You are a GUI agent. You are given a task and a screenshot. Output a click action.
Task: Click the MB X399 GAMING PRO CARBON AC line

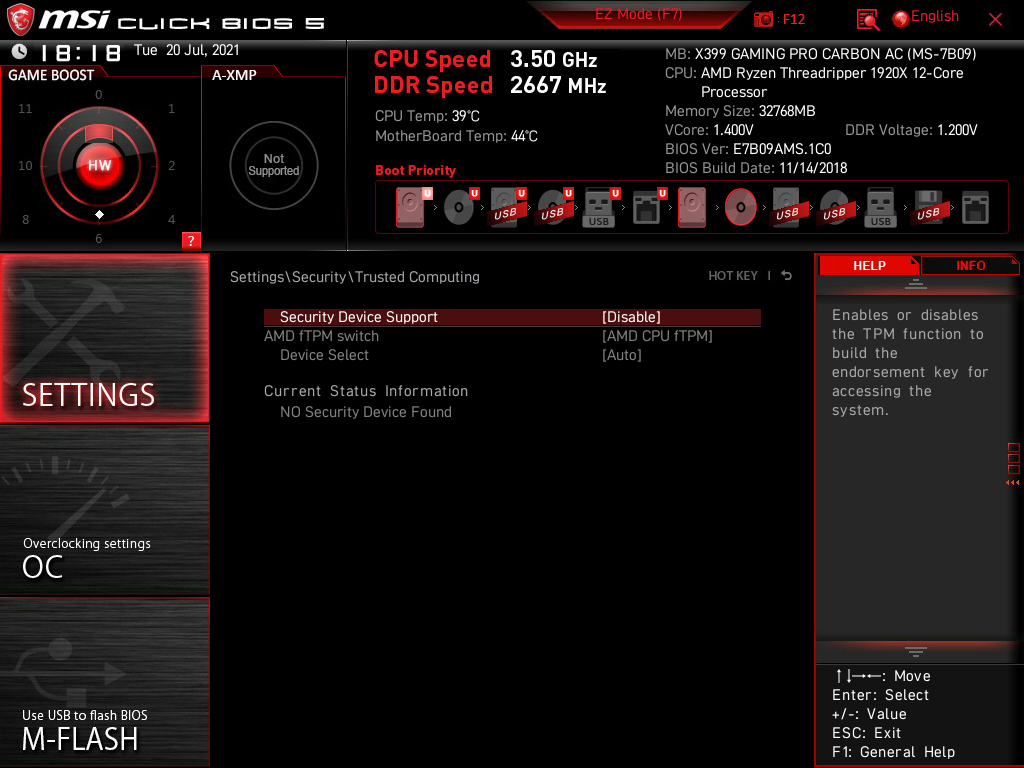pos(820,54)
